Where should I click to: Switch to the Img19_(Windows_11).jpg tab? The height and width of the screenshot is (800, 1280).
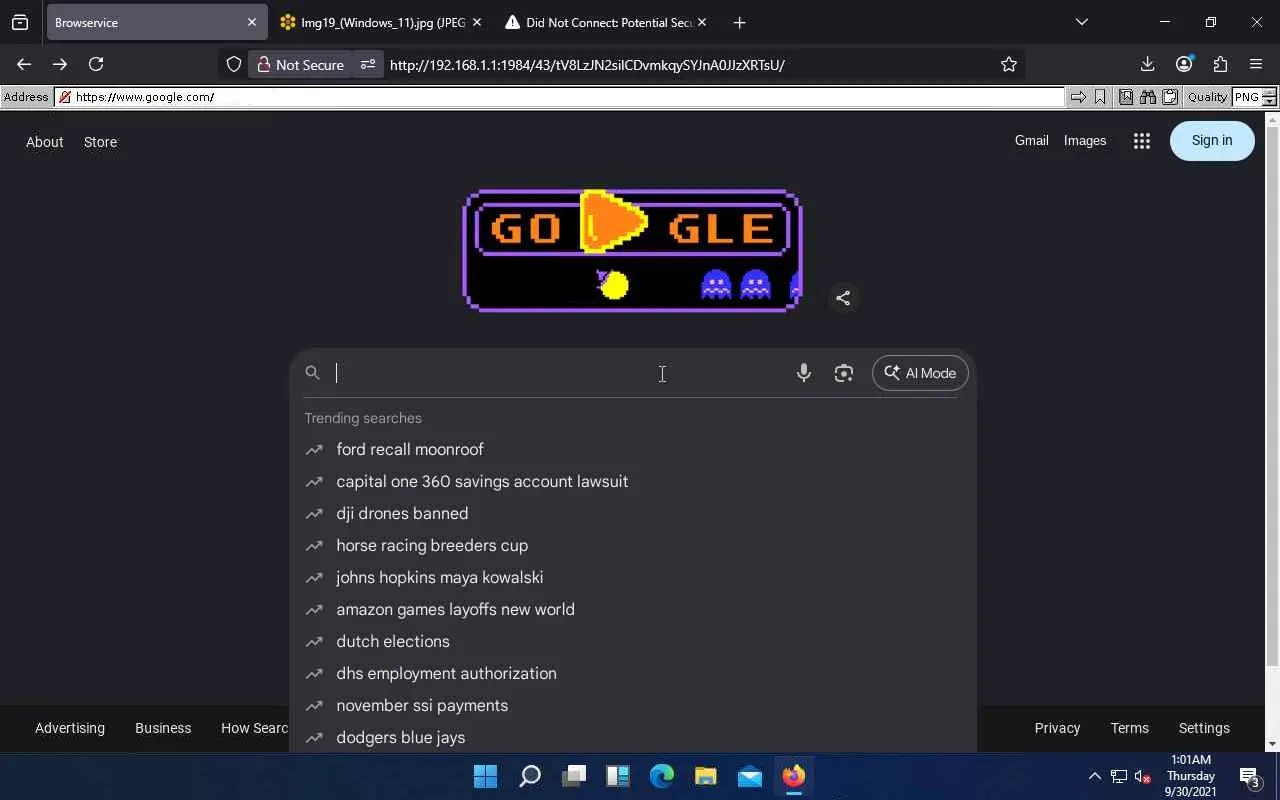pyautogui.click(x=380, y=22)
